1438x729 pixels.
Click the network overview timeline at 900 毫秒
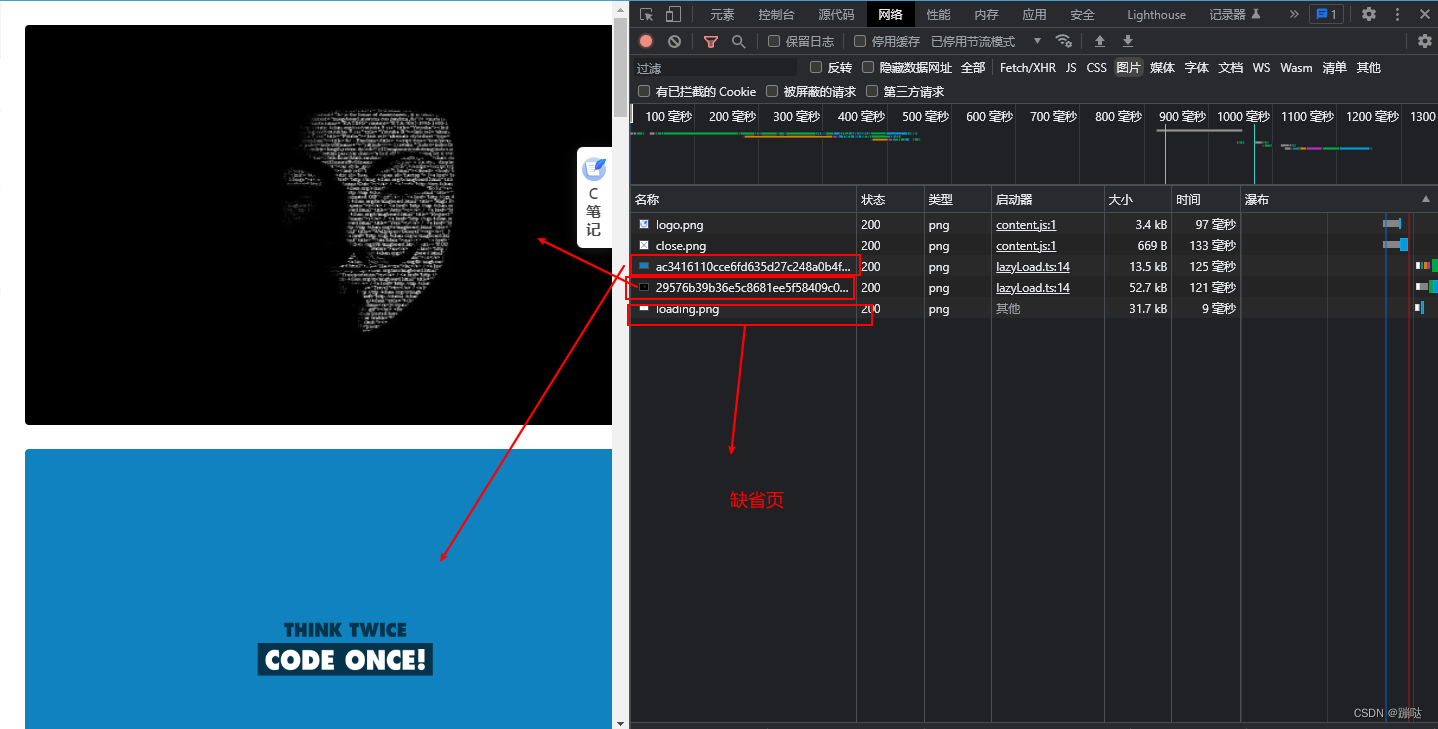coord(1181,116)
